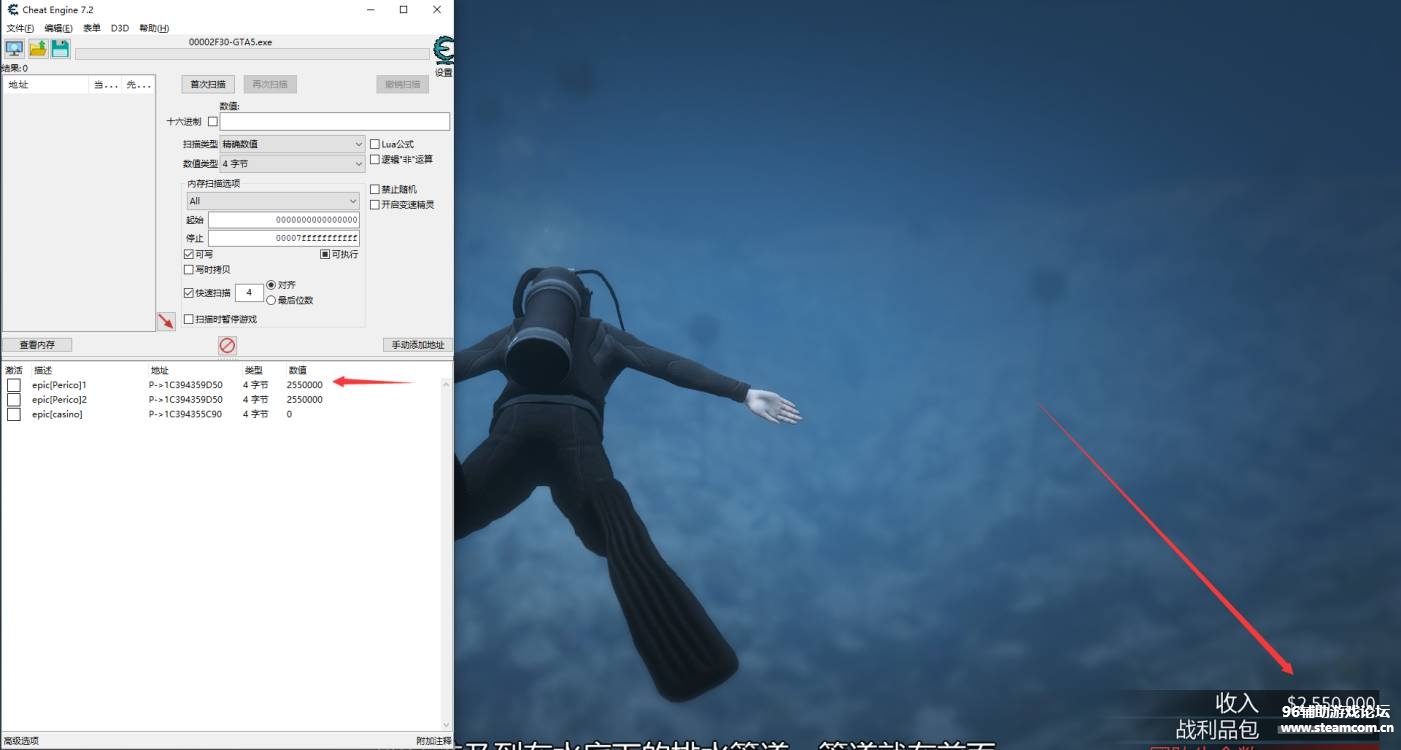The image size is (1401, 750).
Task: Click the 首次扫描 first scan button
Action: 209,84
